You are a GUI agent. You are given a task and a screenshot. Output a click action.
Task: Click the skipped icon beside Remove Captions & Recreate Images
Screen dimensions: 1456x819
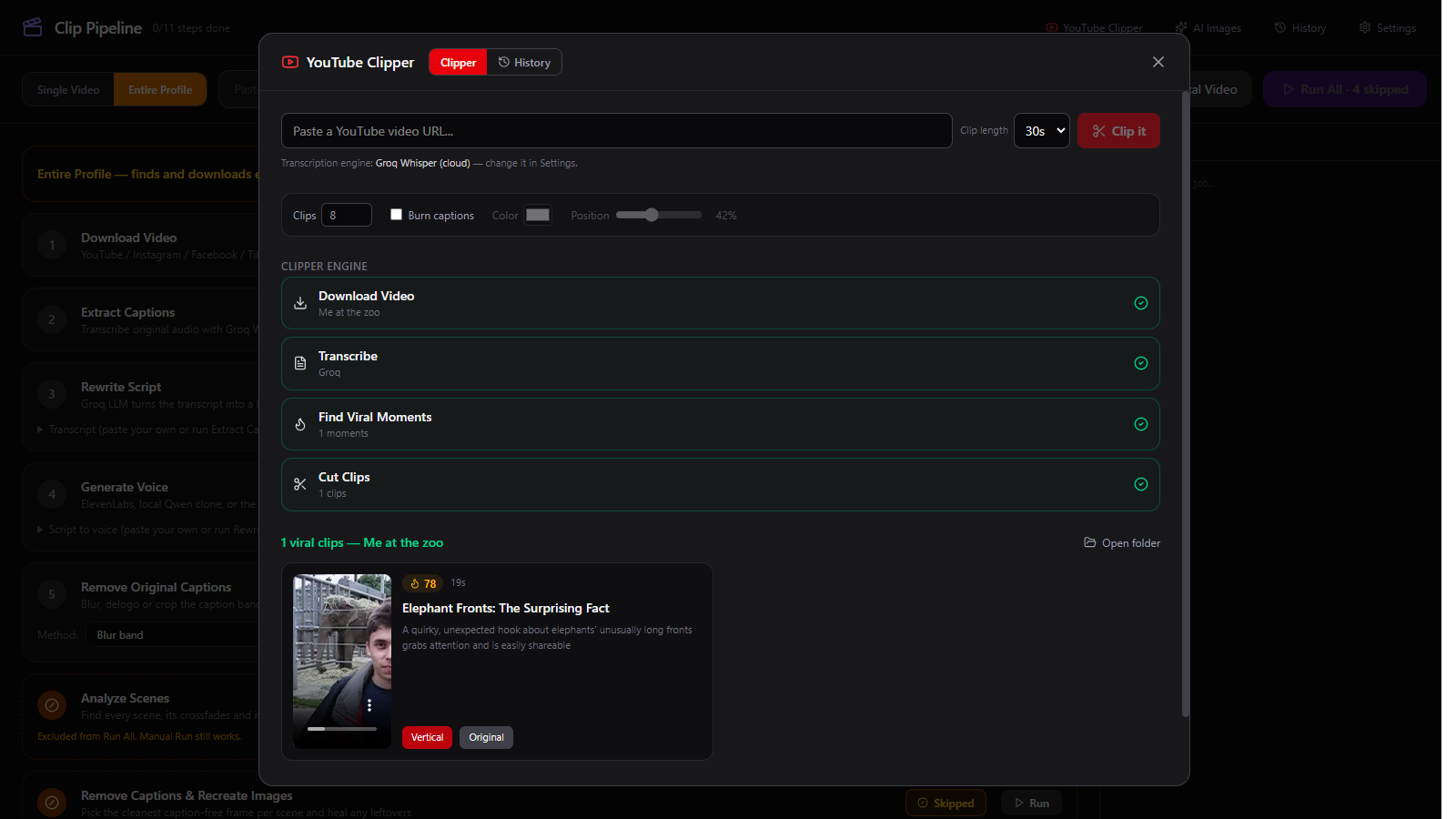[52, 803]
